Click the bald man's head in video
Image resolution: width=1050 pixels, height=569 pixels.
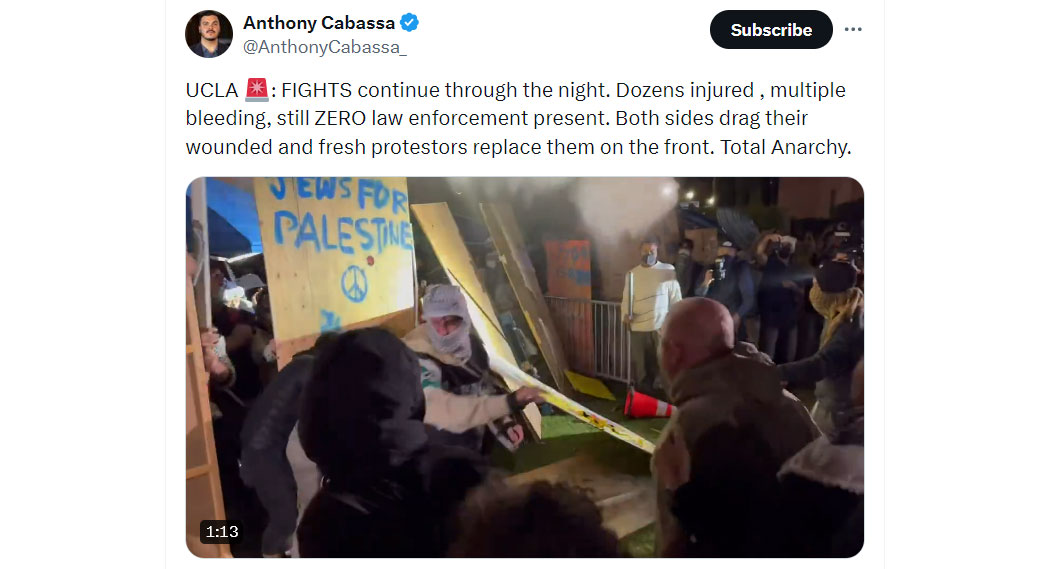point(696,329)
